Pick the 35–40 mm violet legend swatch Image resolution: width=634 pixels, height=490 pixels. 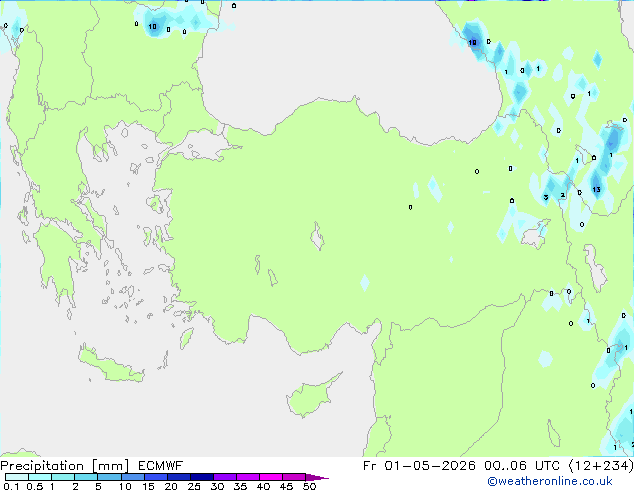(x=247, y=477)
